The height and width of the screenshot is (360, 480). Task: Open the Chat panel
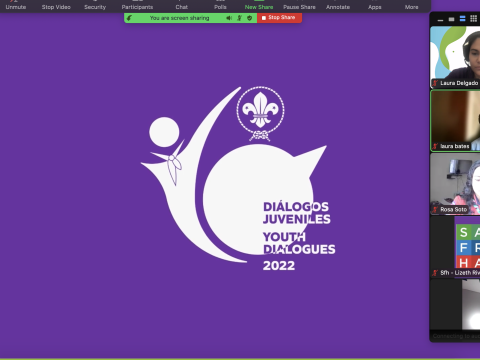tap(182, 6)
